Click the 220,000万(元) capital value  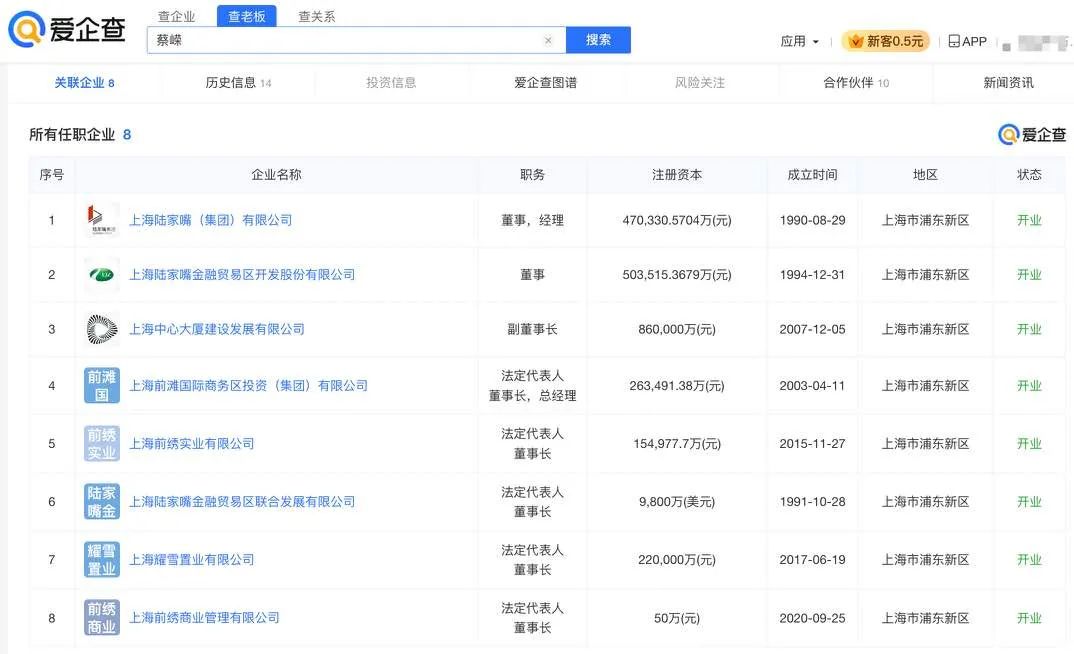pos(677,559)
